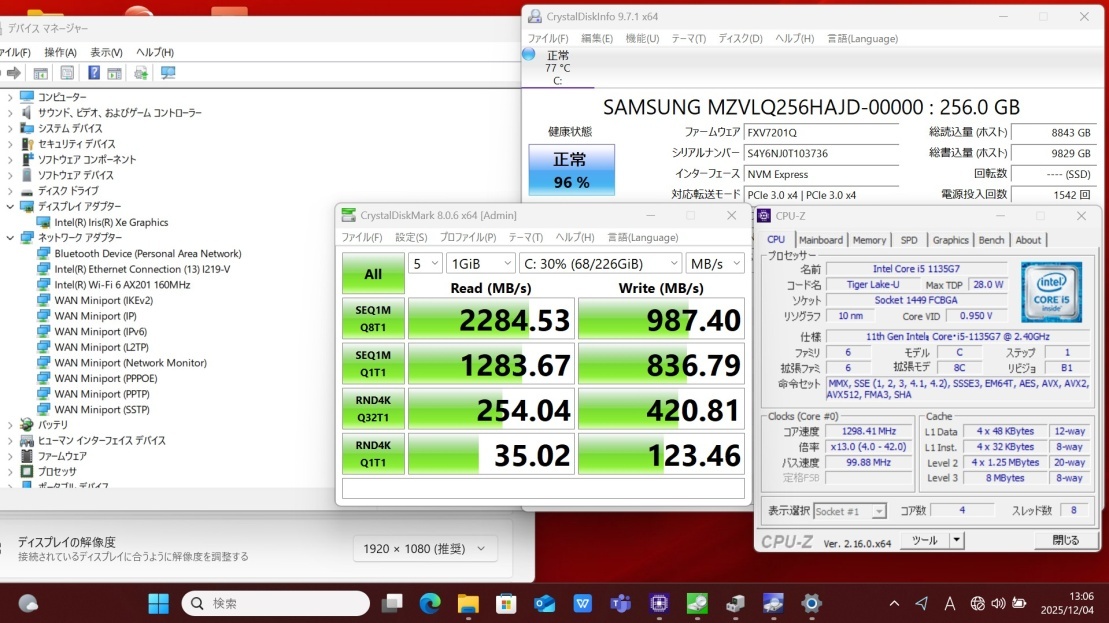Collapse the ネットワーク アダプター tree node
This screenshot has width=1109, height=623.
pyautogui.click(x=10, y=238)
